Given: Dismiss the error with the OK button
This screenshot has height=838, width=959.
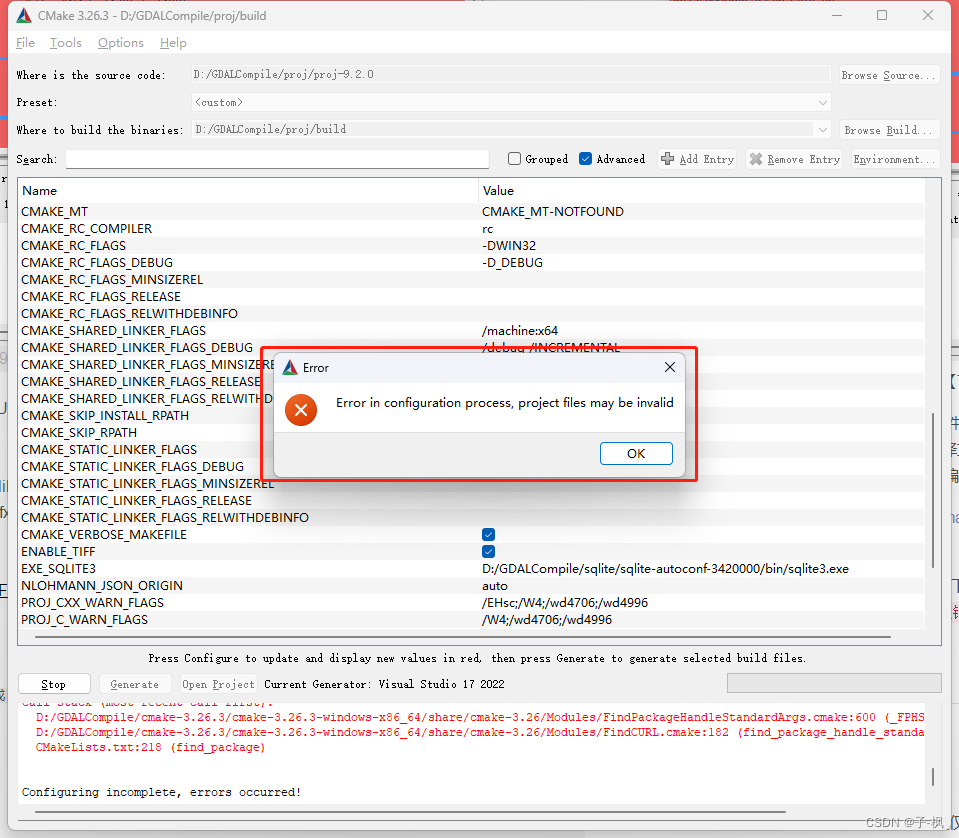Looking at the screenshot, I should pos(636,453).
